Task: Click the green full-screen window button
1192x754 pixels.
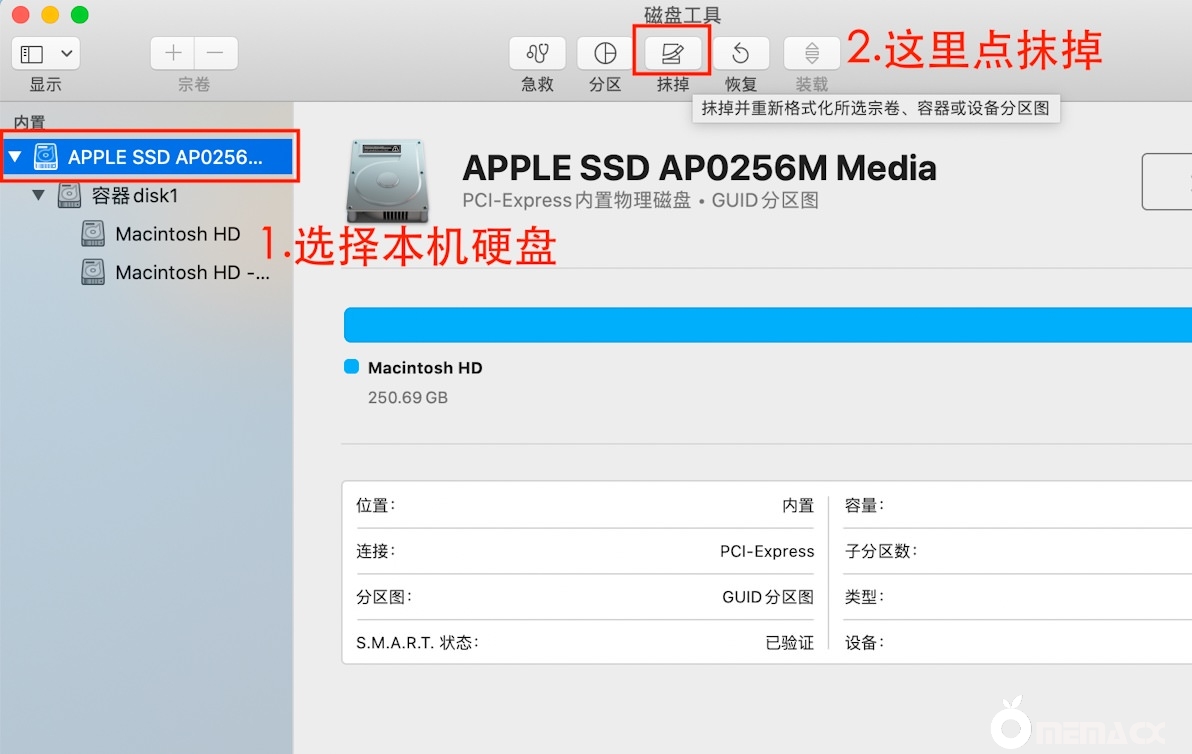Action: 80,15
